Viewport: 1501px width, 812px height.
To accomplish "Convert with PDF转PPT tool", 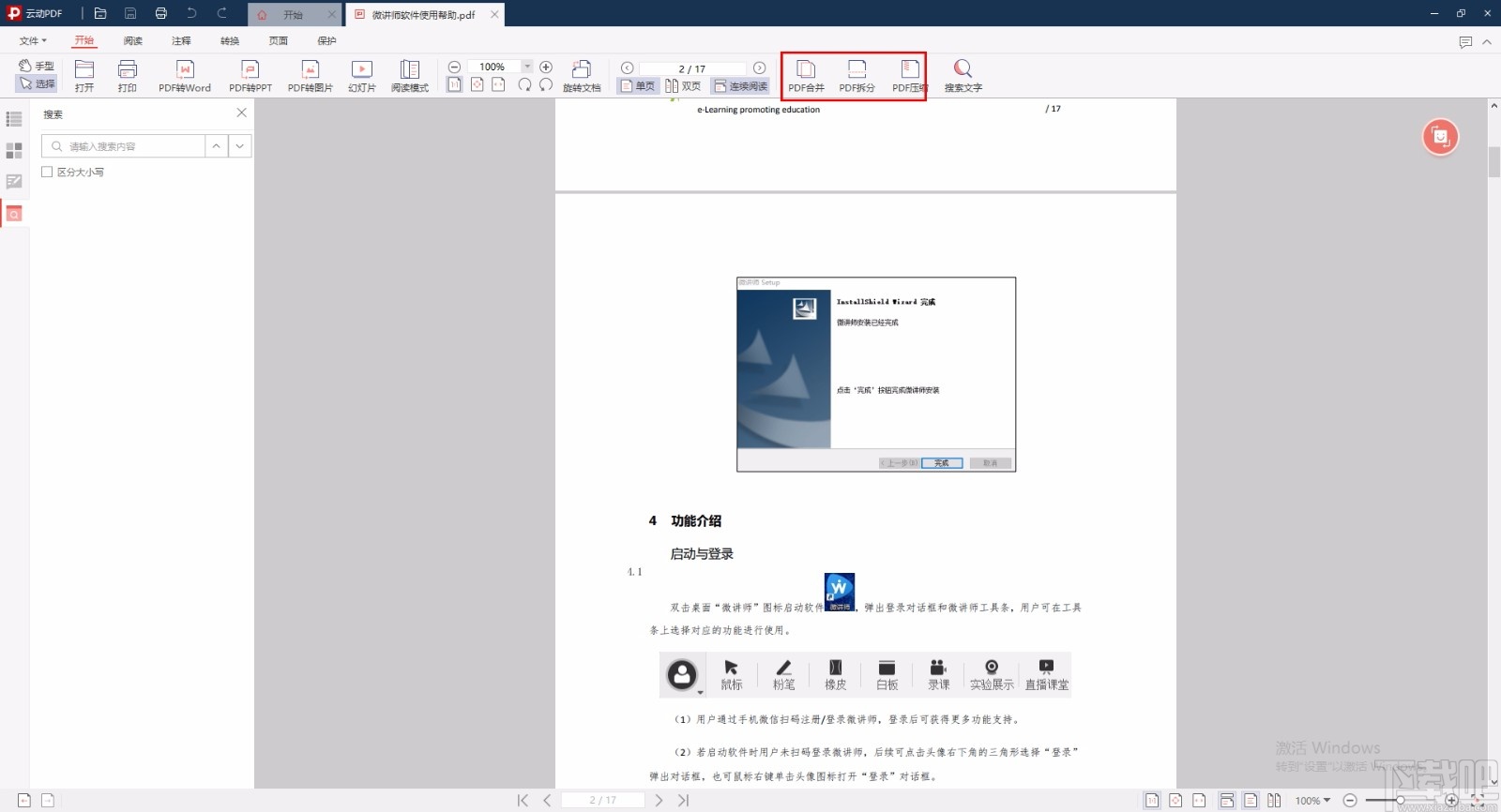I will pos(250,76).
